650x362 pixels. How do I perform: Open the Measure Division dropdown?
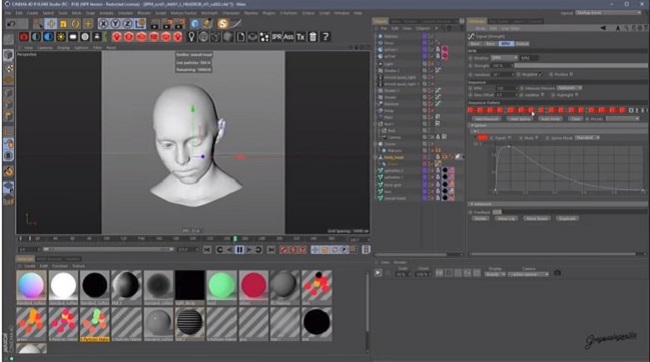click(570, 88)
